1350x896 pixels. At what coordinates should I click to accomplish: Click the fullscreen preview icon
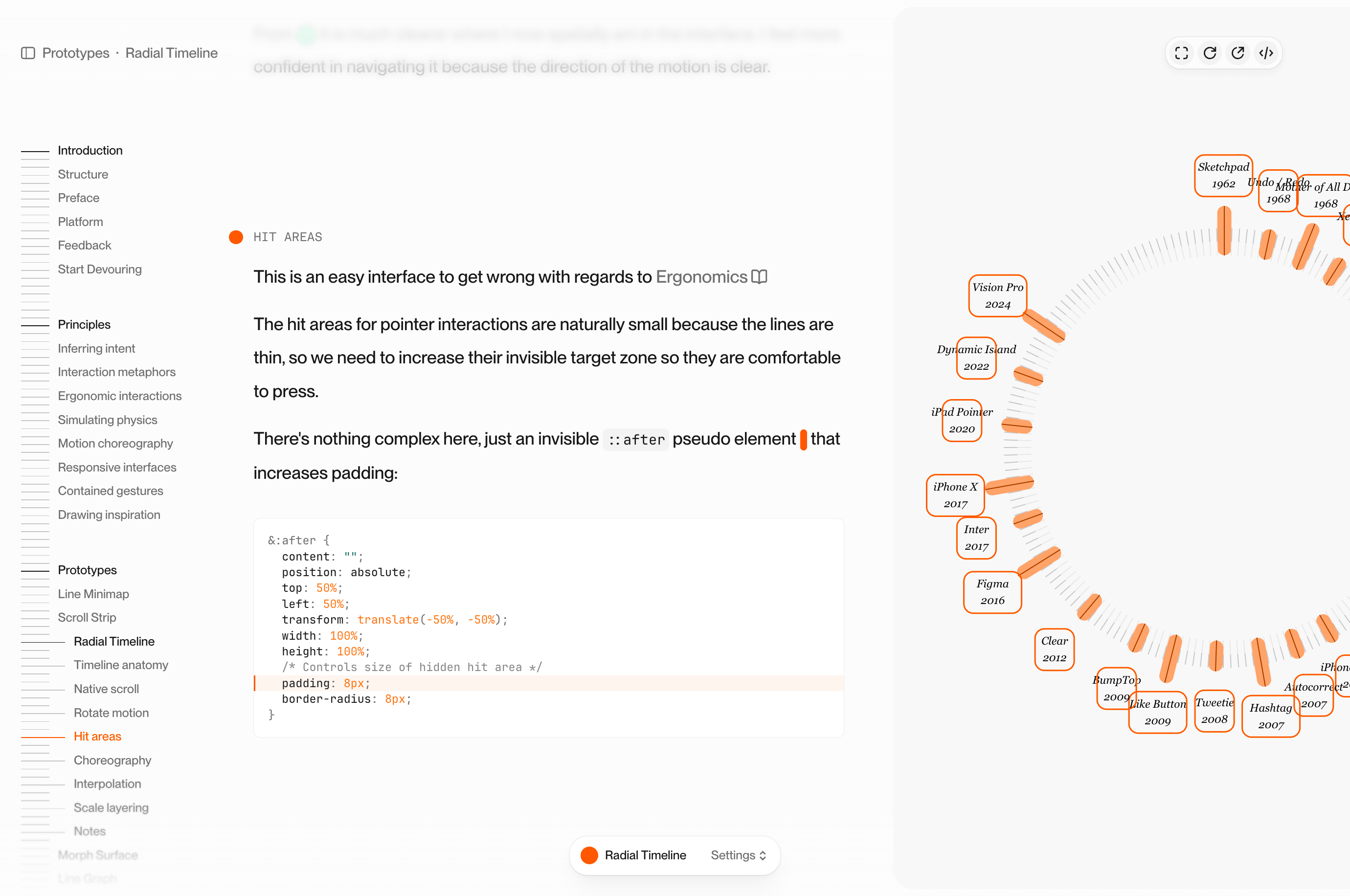[1181, 53]
